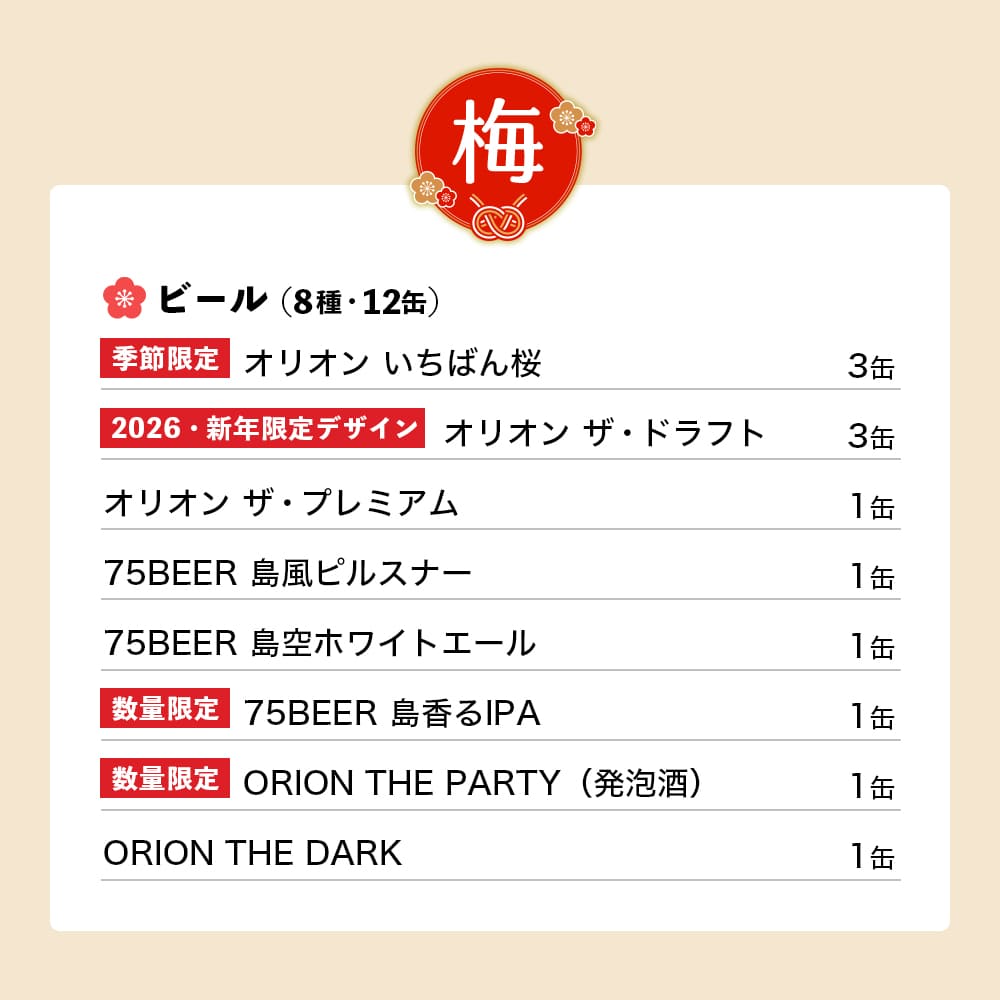Click the 3缶 quantity for いちばん桜

tap(870, 366)
